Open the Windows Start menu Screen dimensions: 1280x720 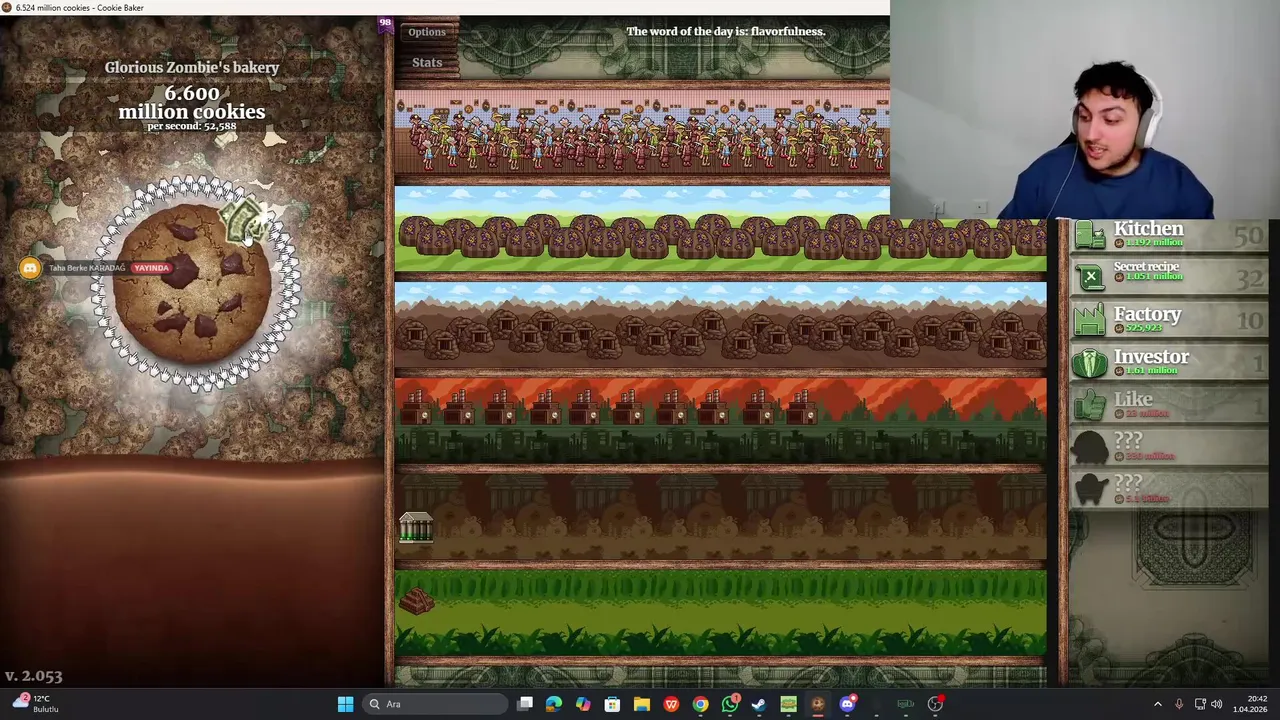point(345,704)
